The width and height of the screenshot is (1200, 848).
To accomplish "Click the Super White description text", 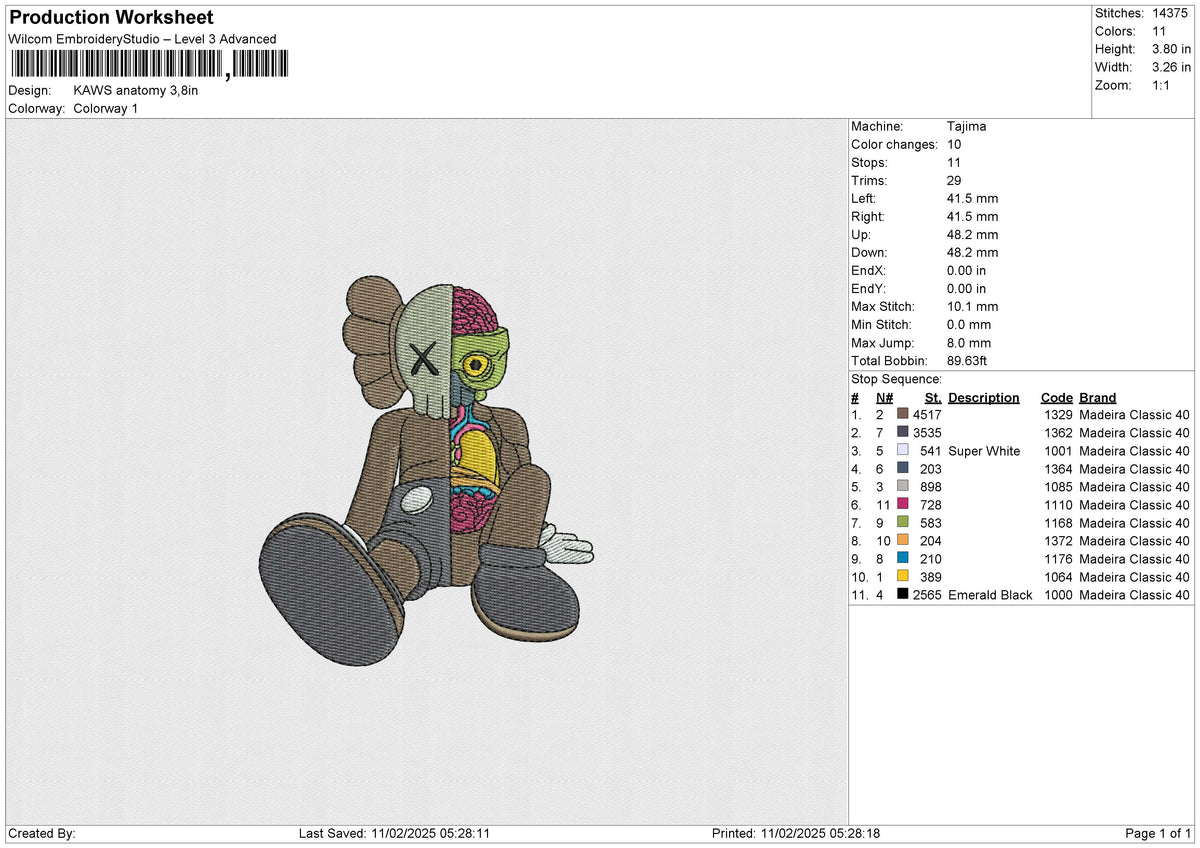I will pyautogui.click(x=984, y=451).
